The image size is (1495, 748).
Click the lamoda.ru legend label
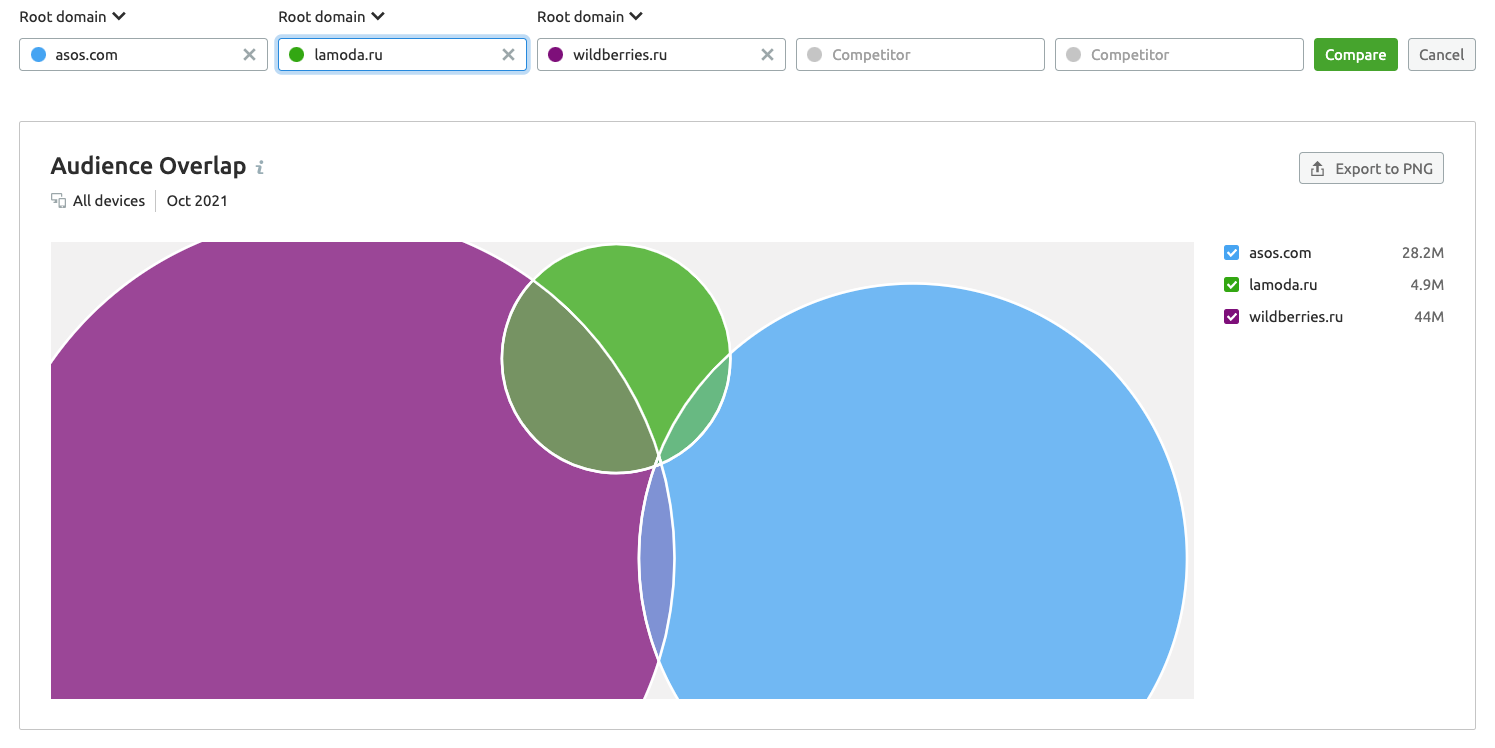point(1283,285)
